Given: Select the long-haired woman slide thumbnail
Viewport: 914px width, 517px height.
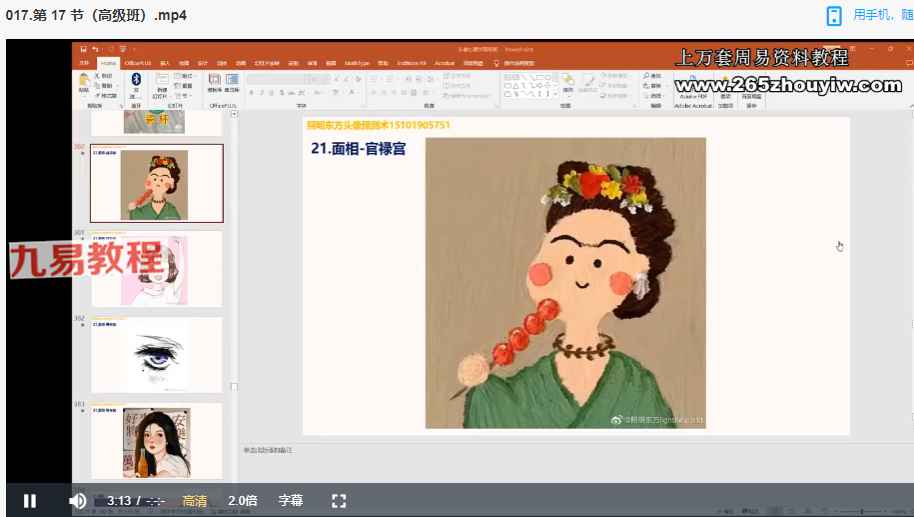Looking at the screenshot, I should [157, 441].
